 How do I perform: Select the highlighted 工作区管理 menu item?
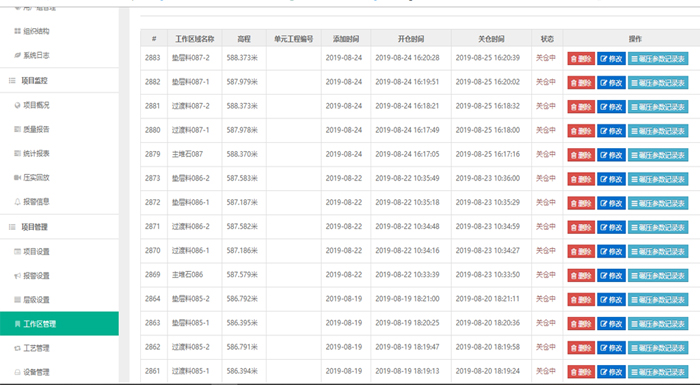(x=59, y=323)
